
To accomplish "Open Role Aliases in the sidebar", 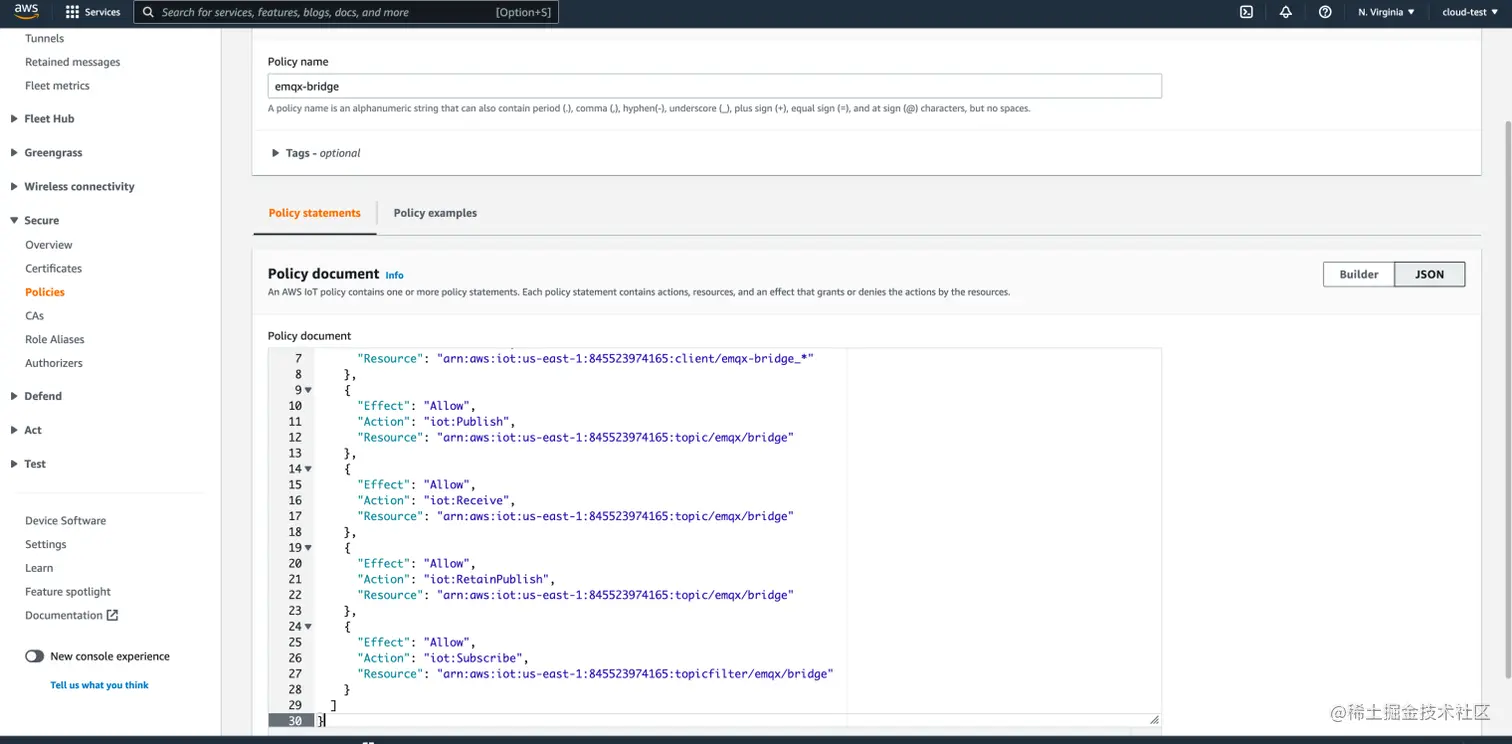I will (x=55, y=340).
